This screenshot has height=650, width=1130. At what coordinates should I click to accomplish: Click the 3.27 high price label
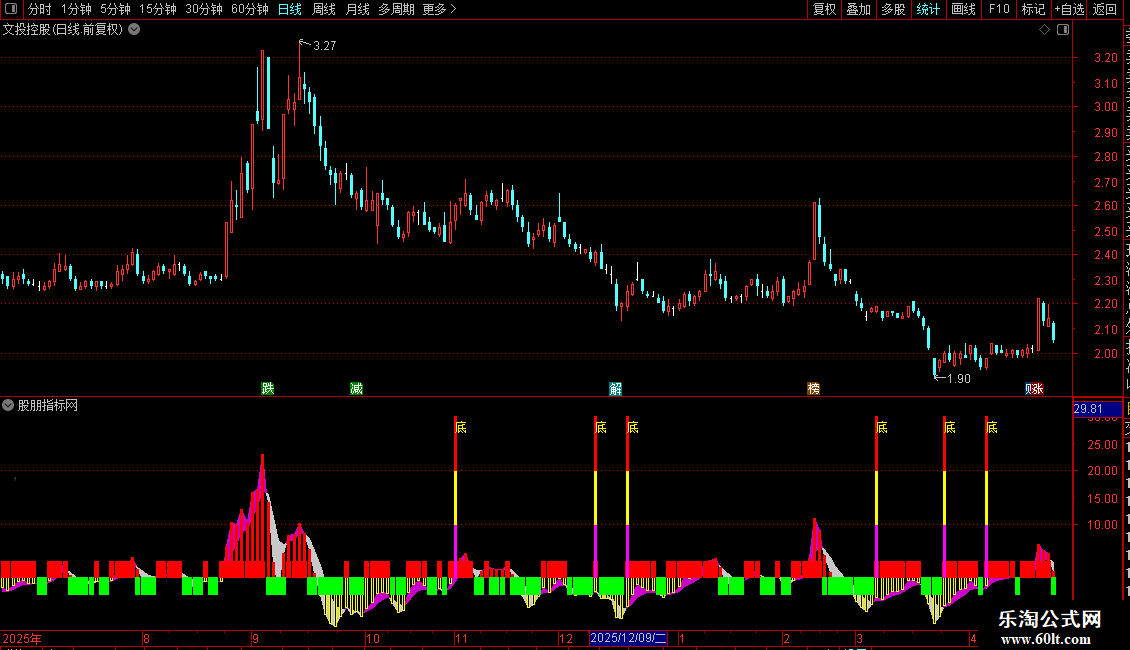(x=325, y=45)
